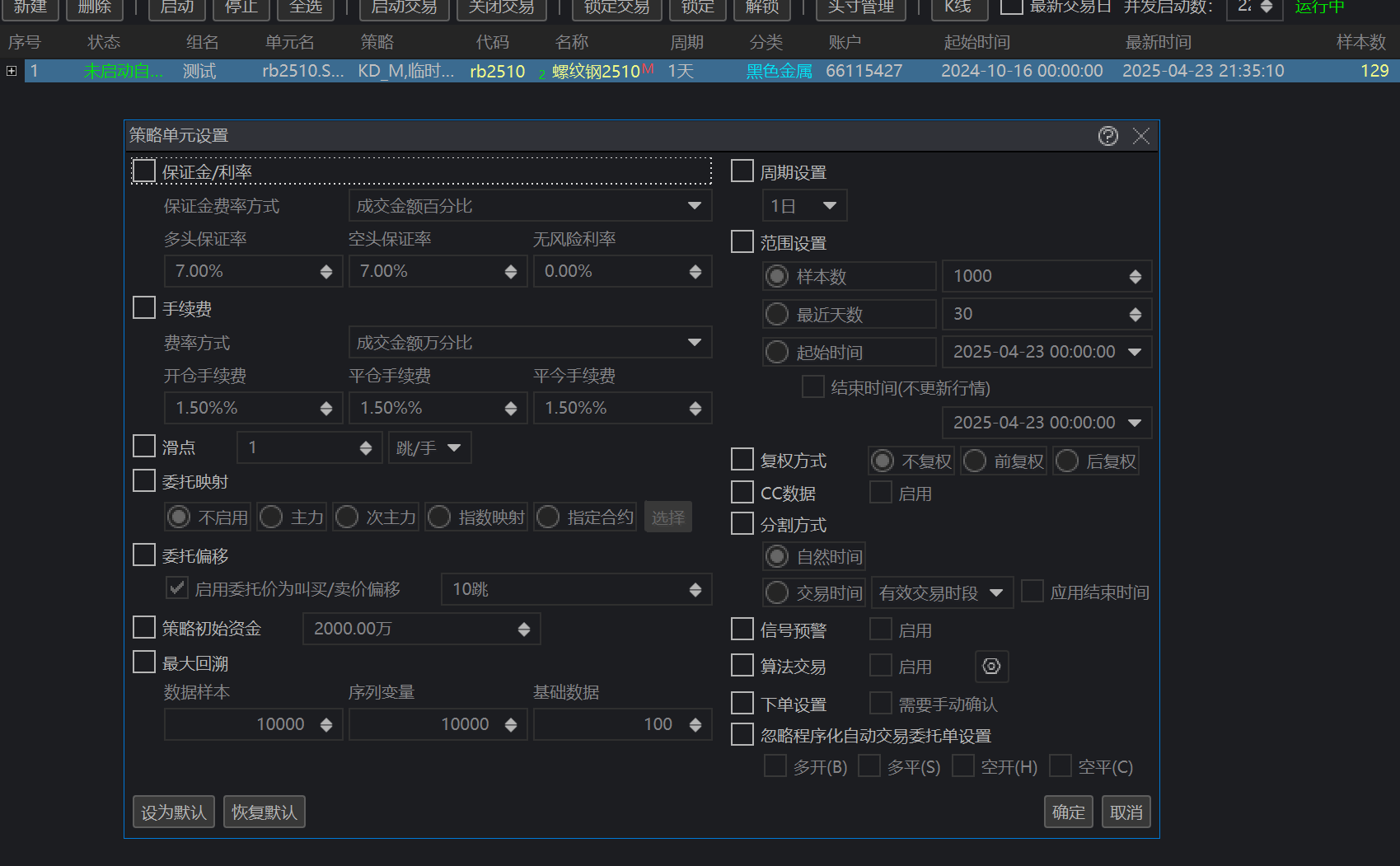Click the 策略初始资金 spinner arrows

[523, 630]
